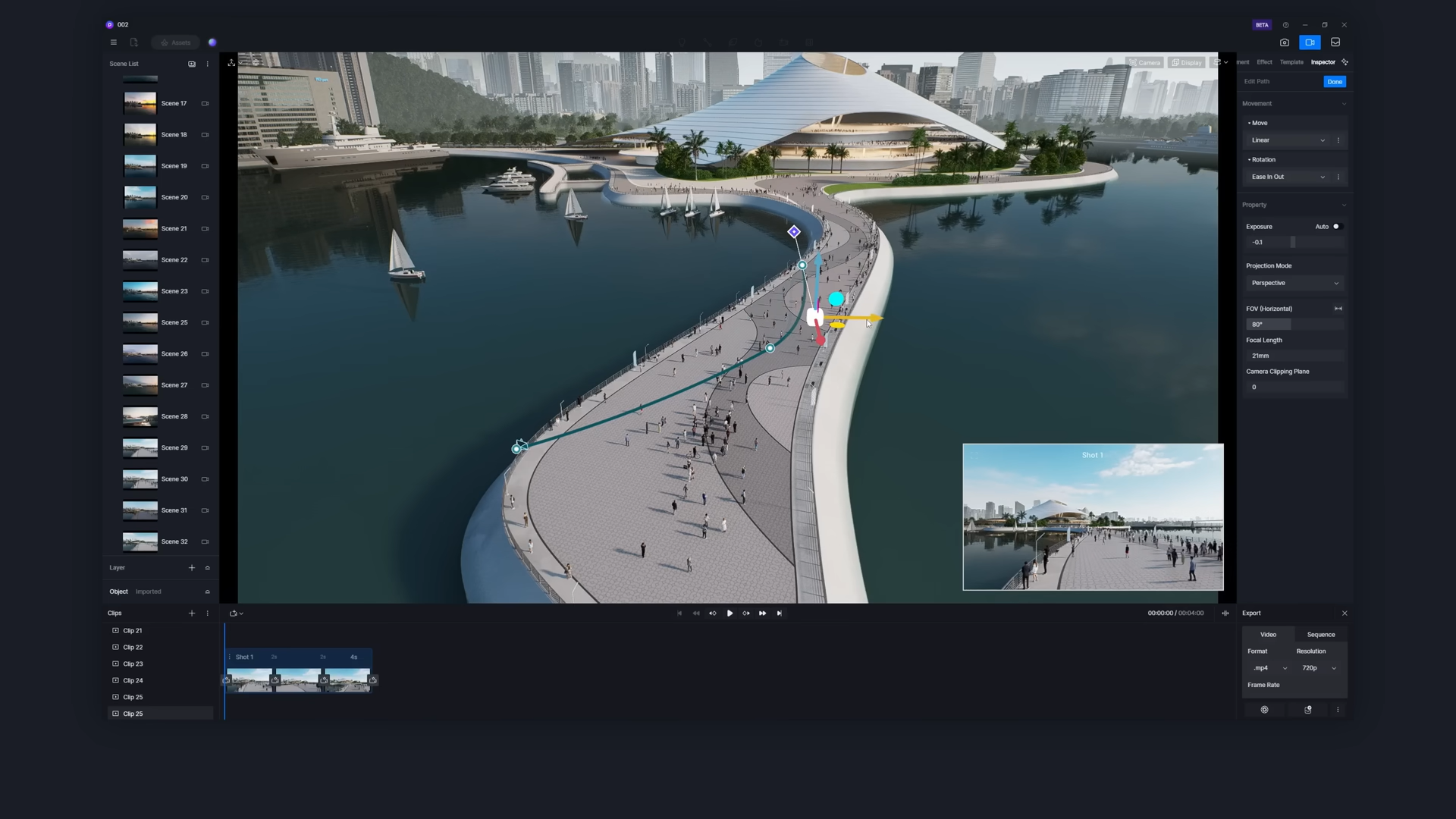
Task: Open Scene List more options menu
Action: [207, 64]
